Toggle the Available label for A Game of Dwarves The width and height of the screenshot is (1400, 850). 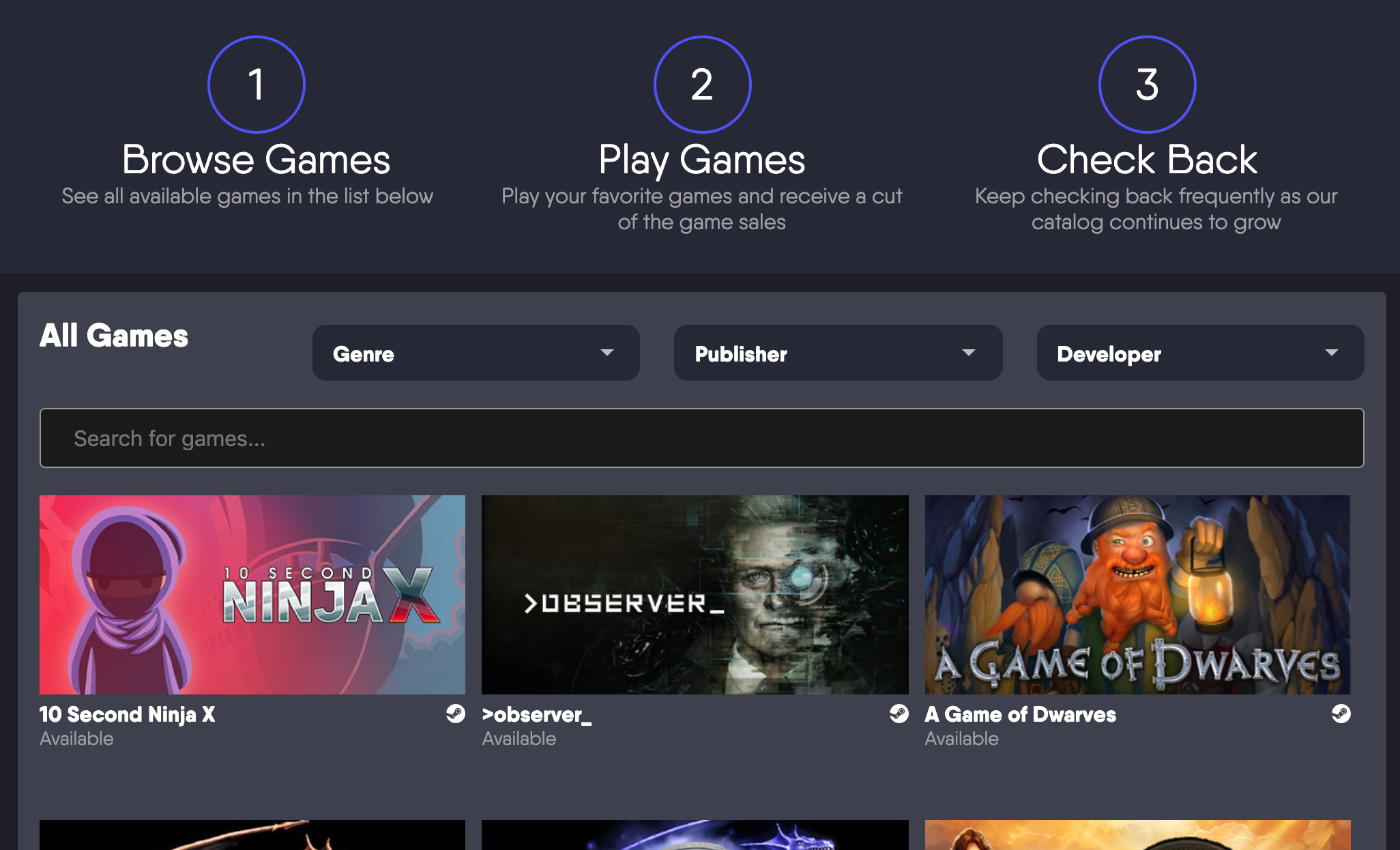click(x=961, y=738)
